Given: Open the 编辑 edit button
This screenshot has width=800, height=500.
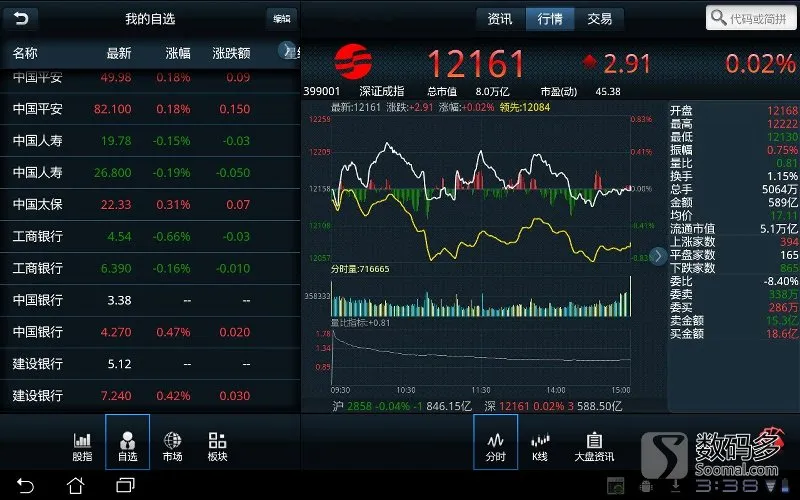Looking at the screenshot, I should point(282,19).
